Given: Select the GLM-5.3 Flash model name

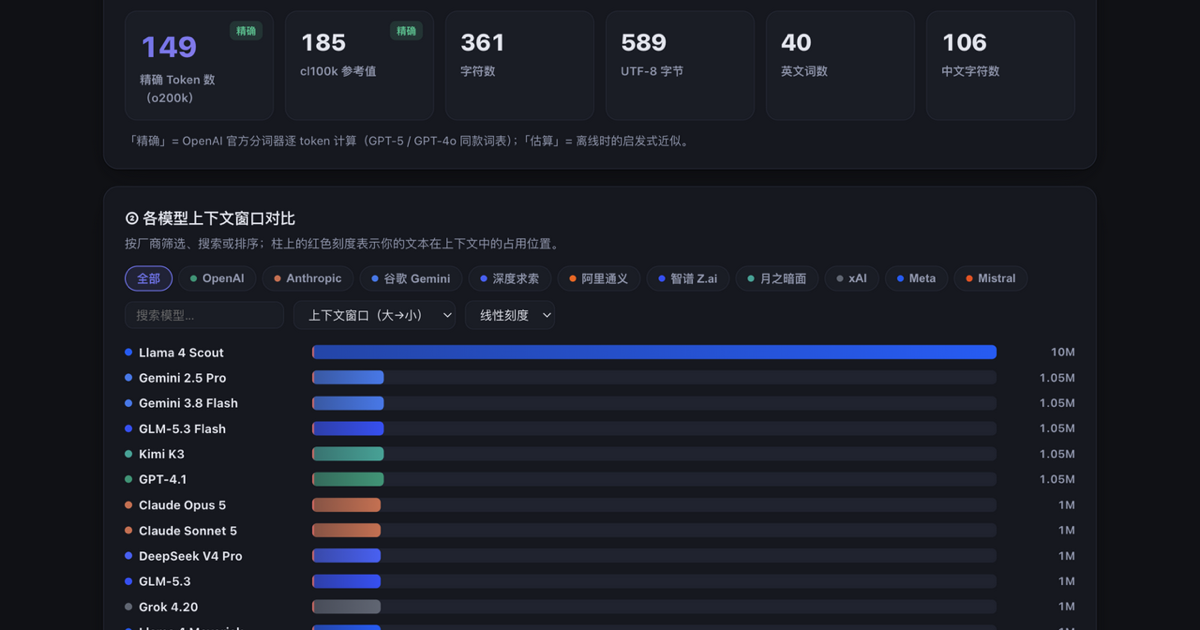Looking at the screenshot, I should 182,429.
